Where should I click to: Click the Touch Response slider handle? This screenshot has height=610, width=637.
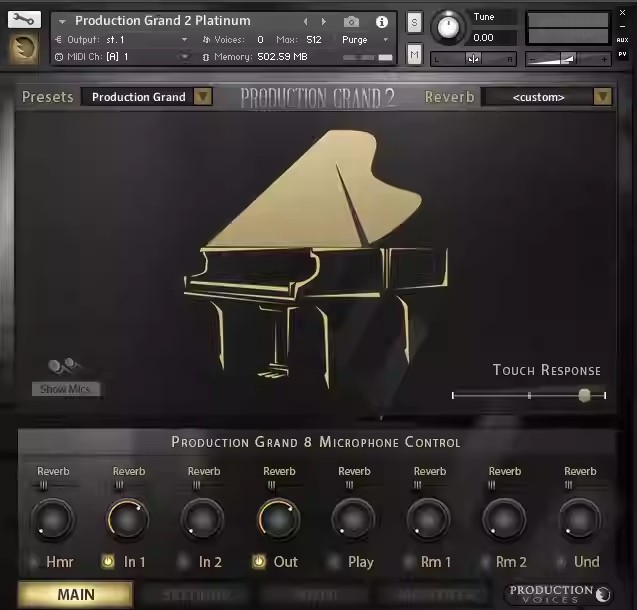584,395
